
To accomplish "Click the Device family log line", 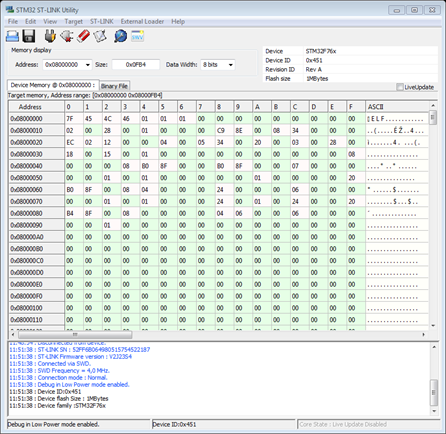I will [57, 406].
